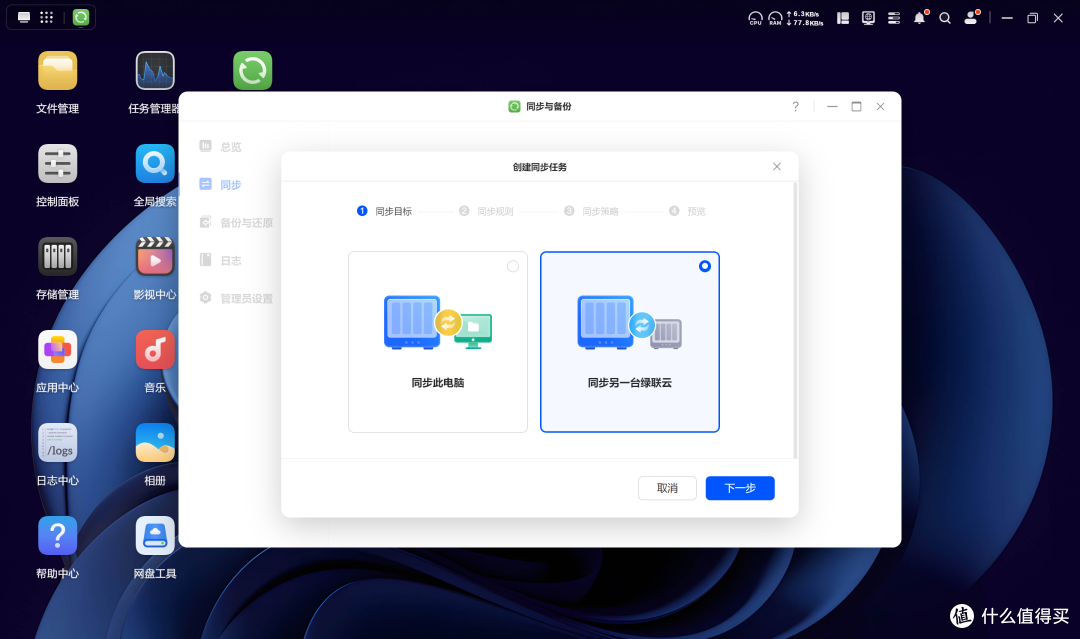Click the 取消 button
Screen dimensions: 1080x639
tap(667, 488)
